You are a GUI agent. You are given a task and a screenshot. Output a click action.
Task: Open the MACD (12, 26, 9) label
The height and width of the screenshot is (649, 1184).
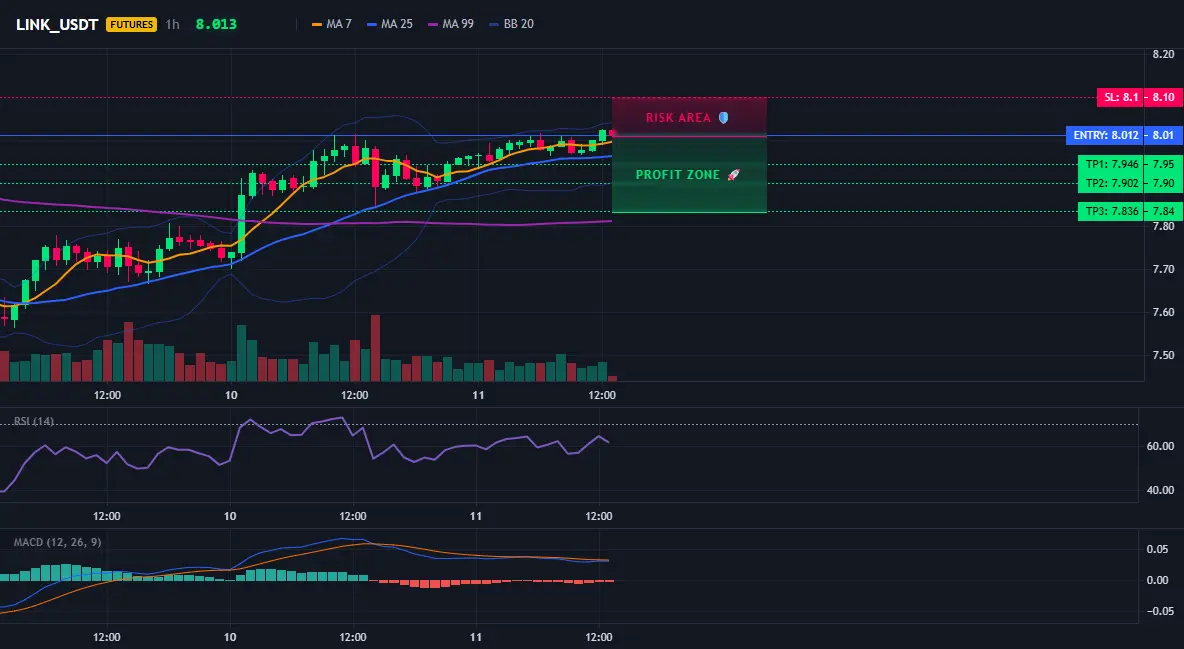point(57,542)
